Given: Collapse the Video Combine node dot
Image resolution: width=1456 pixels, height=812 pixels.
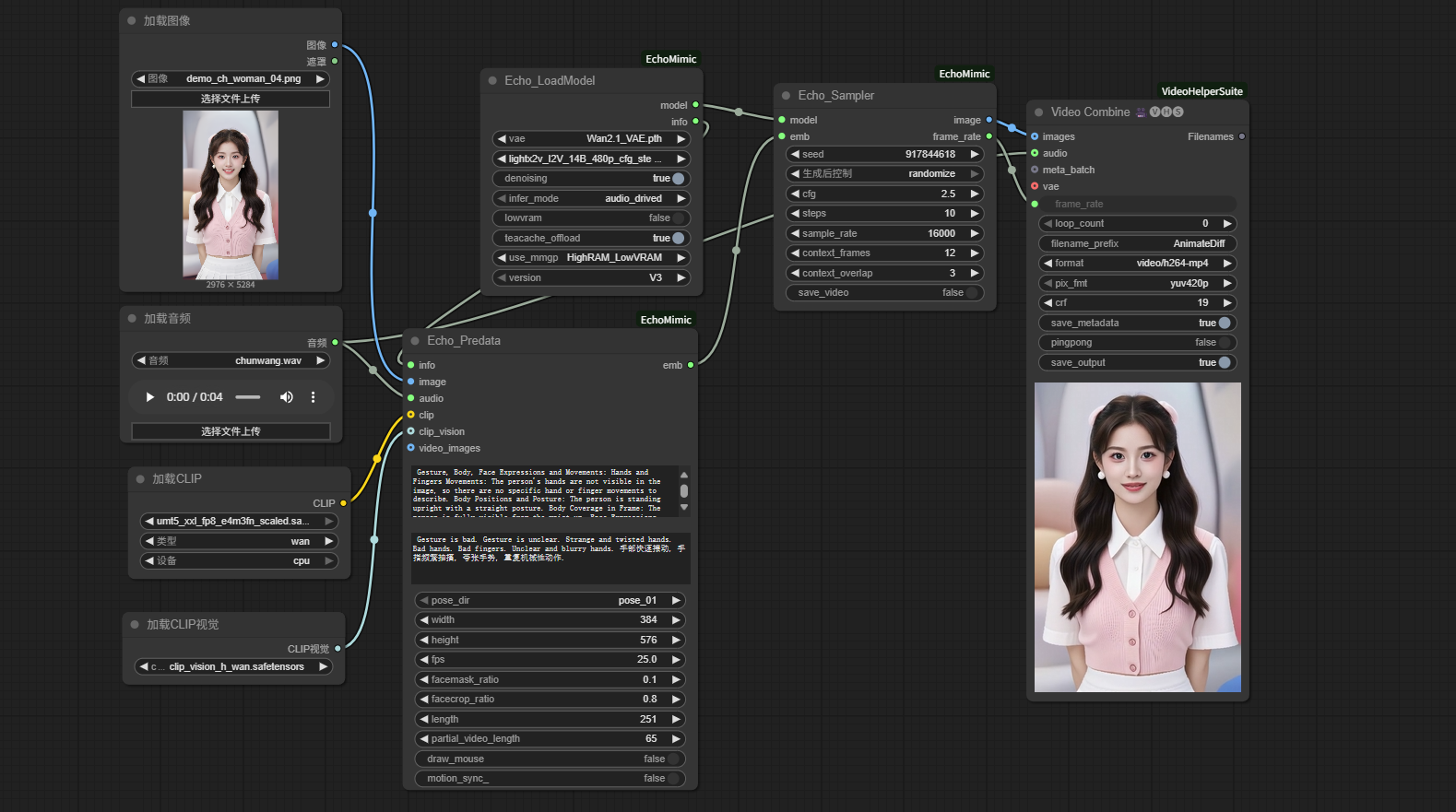Looking at the screenshot, I should point(1039,112).
